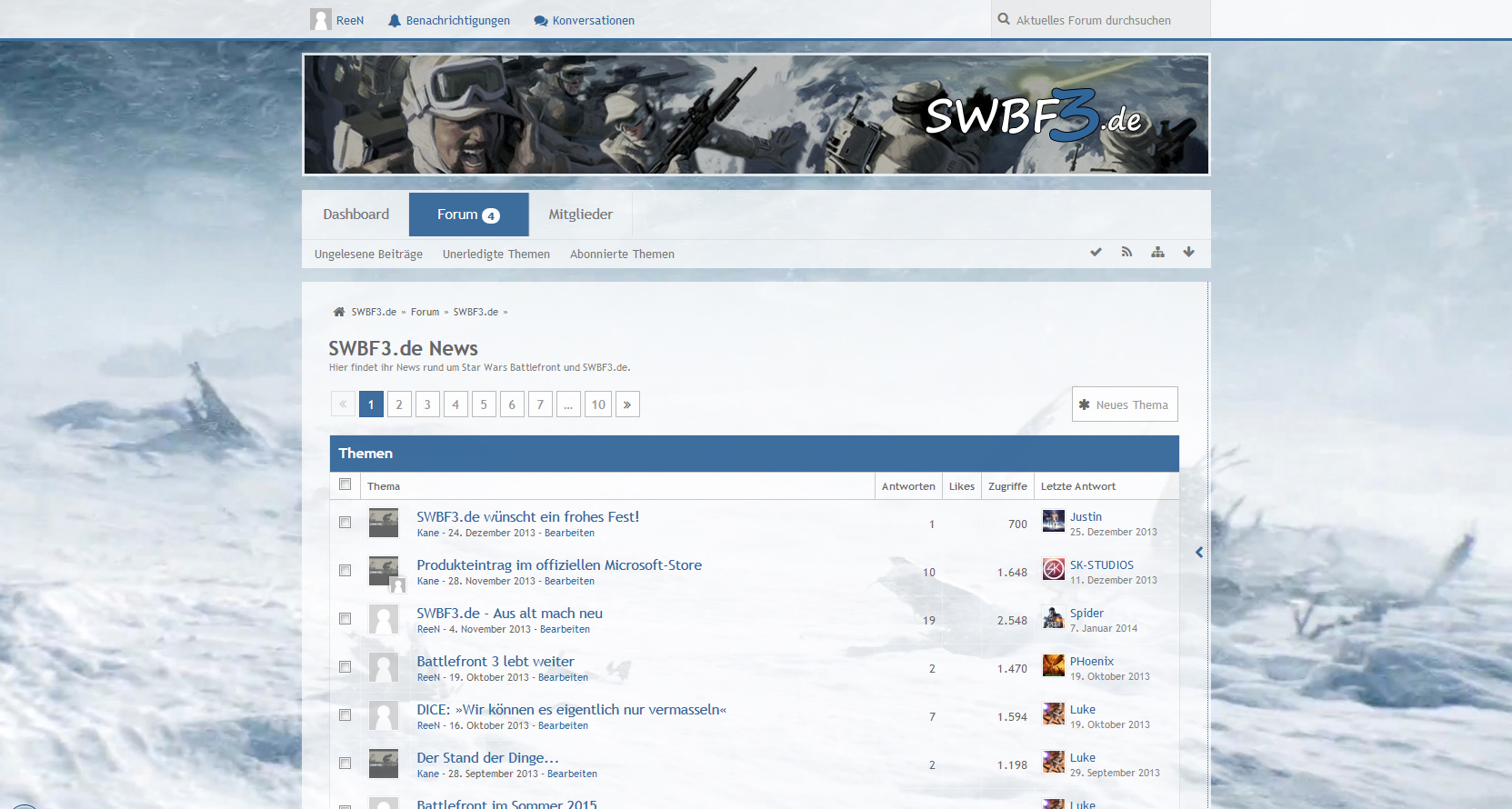
Task: Sort by Antworten column
Action: [908, 486]
